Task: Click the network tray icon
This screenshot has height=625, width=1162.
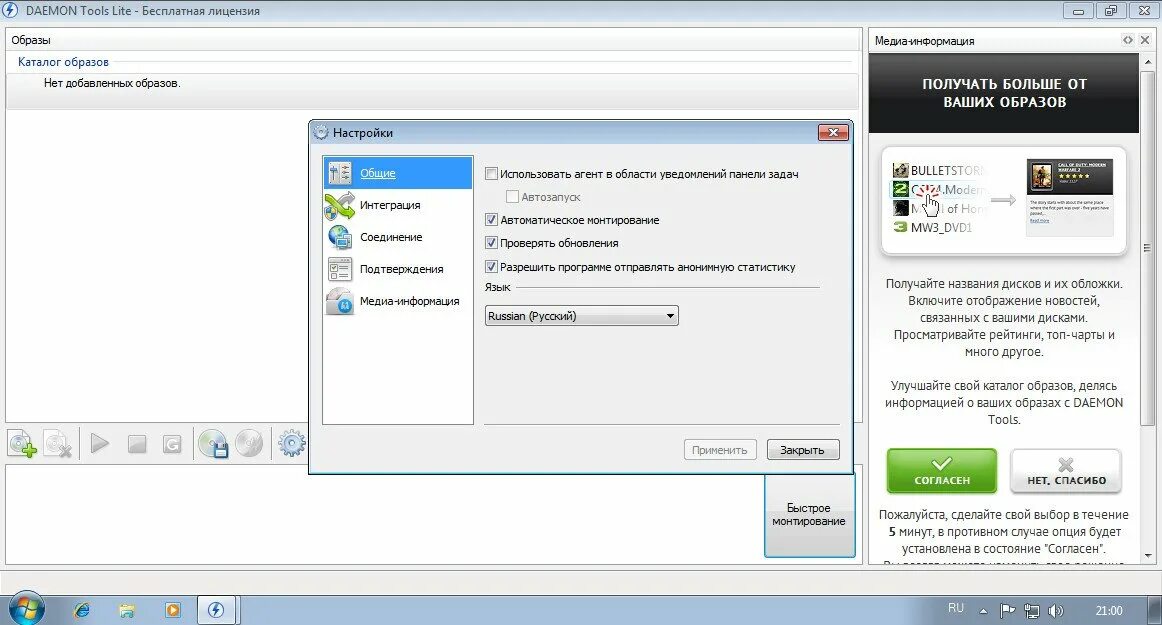Action: point(1032,611)
